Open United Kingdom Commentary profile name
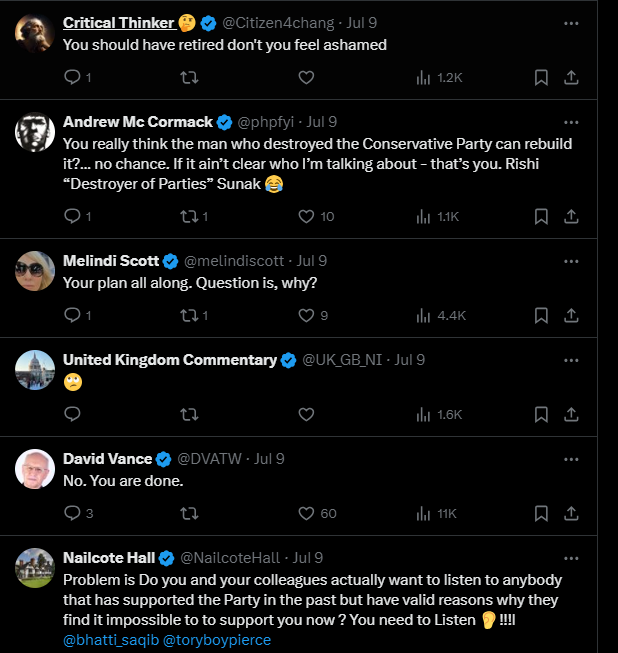Screen dimensions: 618x653 click(x=169, y=360)
